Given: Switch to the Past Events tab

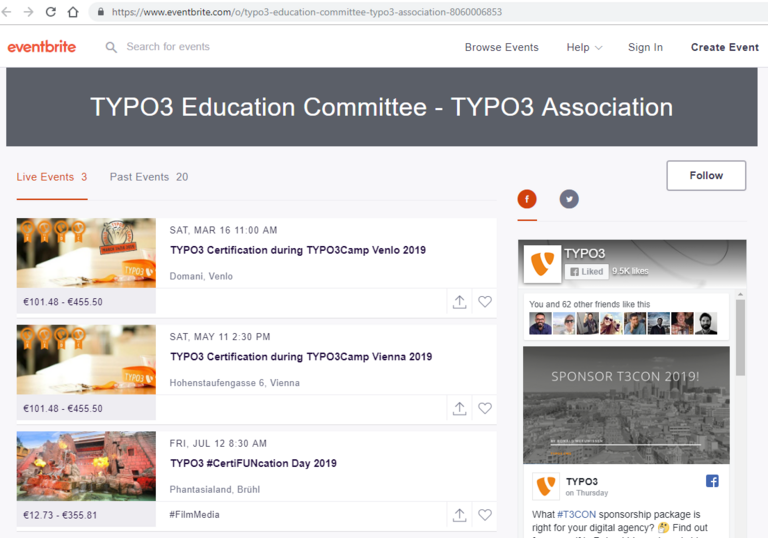Looking at the screenshot, I should [x=149, y=177].
